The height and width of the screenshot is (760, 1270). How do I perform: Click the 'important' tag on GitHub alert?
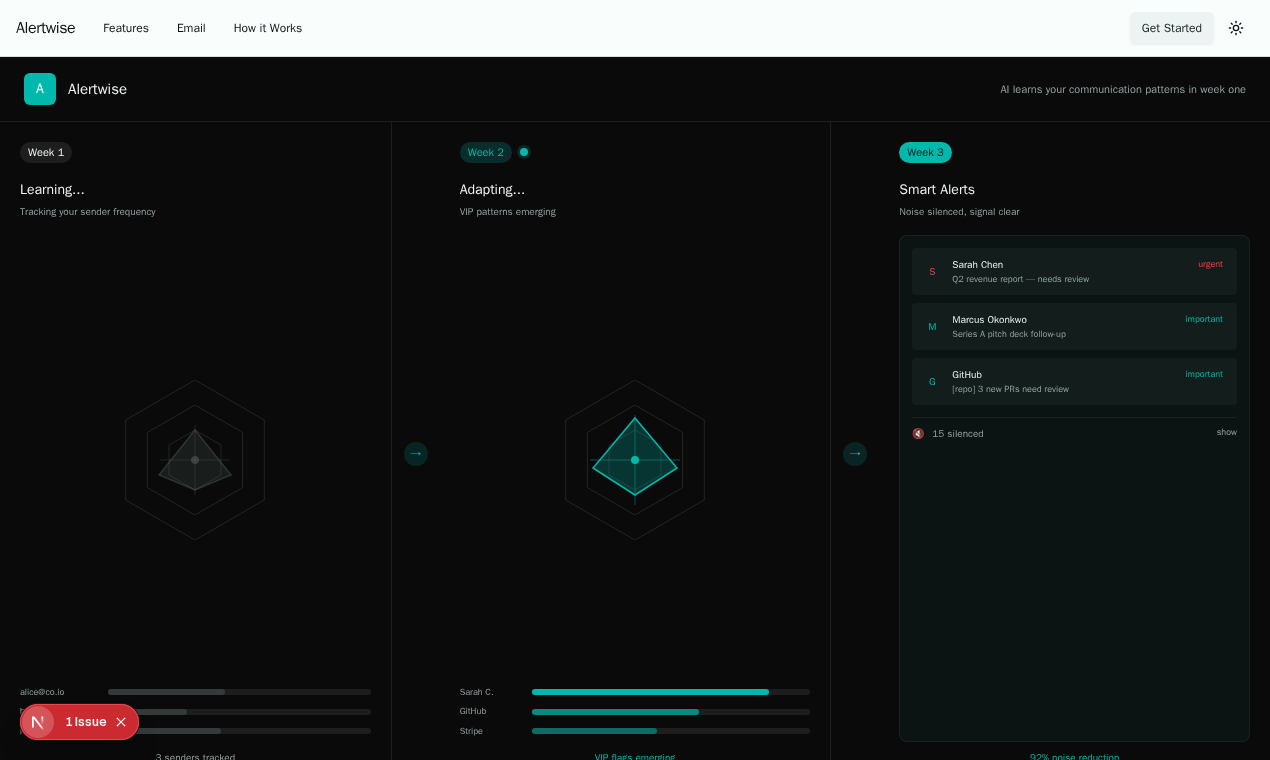point(1204,374)
